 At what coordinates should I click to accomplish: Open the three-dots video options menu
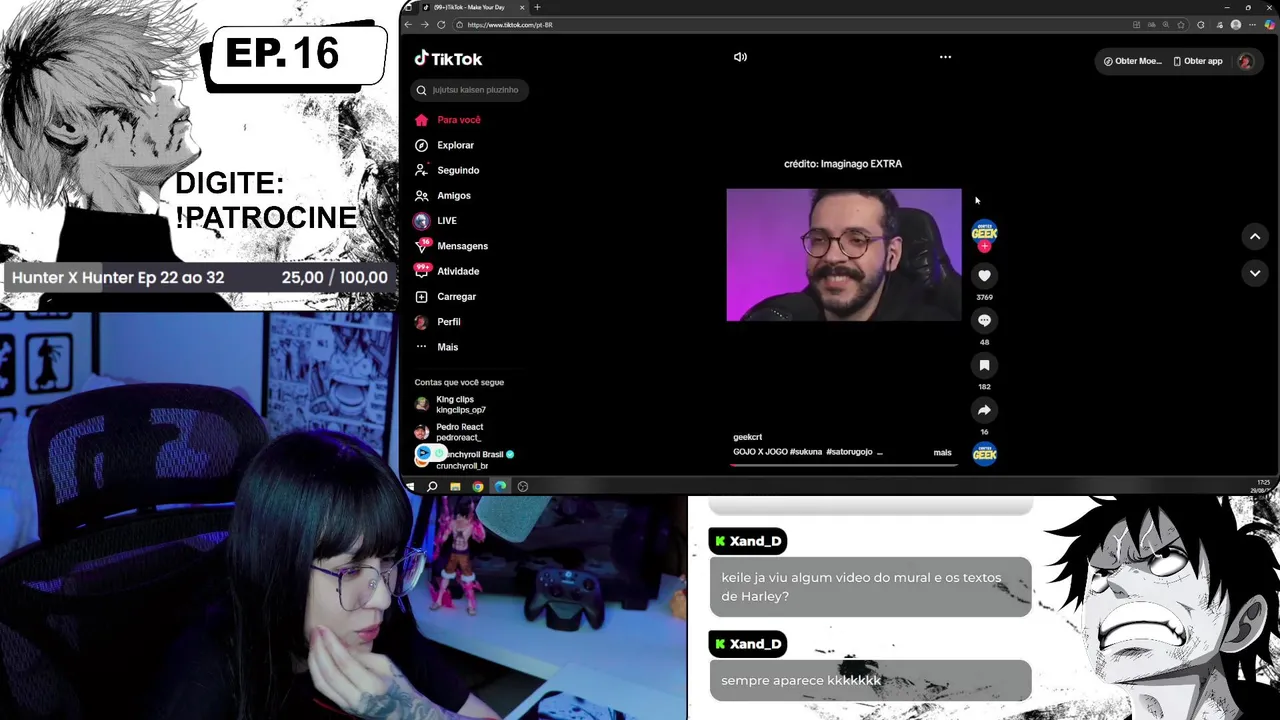(x=945, y=57)
